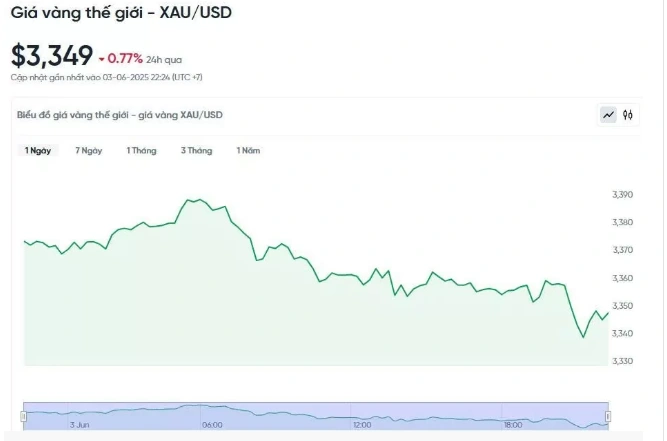Select the 1 Ngày time range
667x441 pixels.
click(x=38, y=151)
